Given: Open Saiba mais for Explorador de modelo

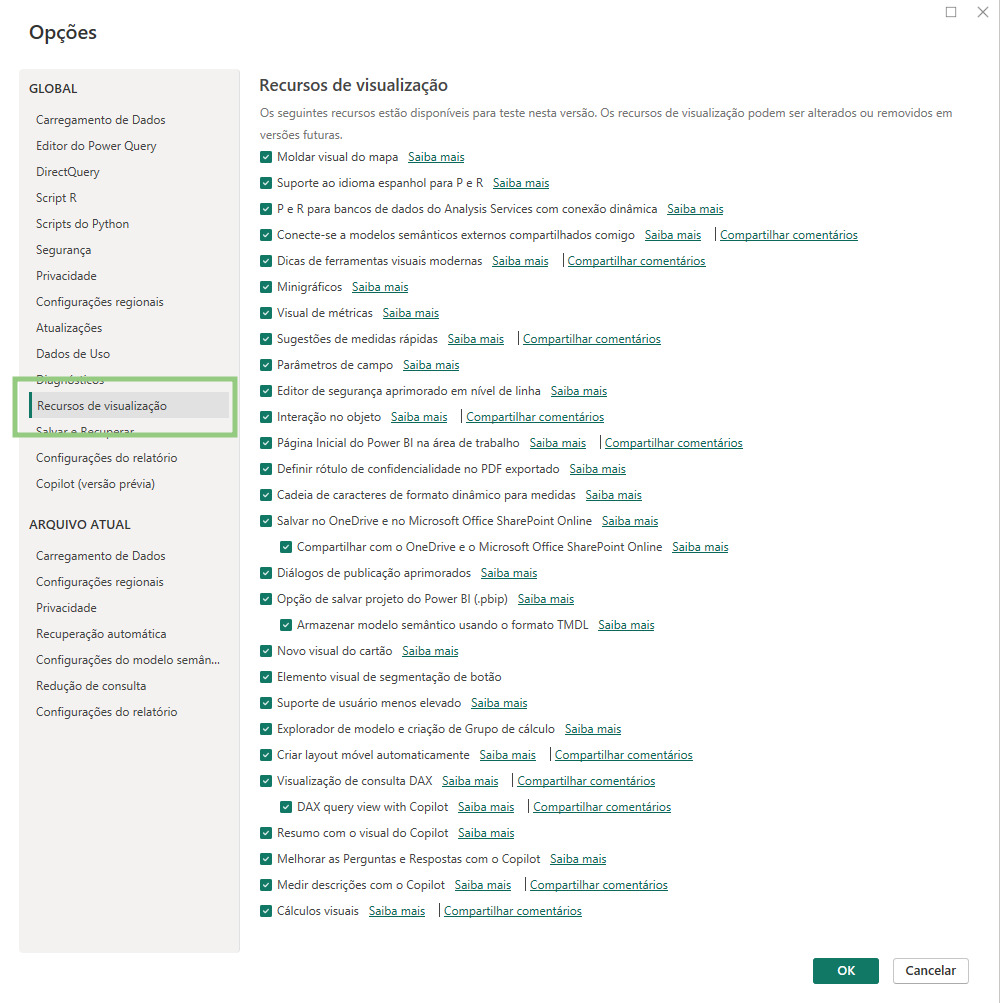Looking at the screenshot, I should click(x=593, y=729).
